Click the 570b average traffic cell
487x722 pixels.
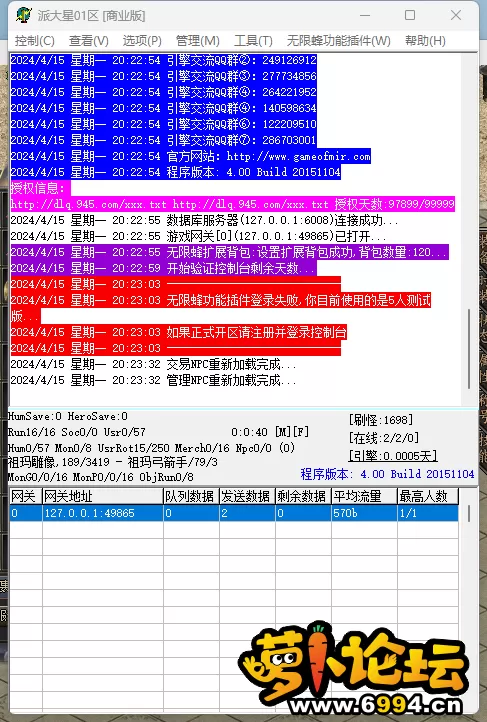pos(364,513)
